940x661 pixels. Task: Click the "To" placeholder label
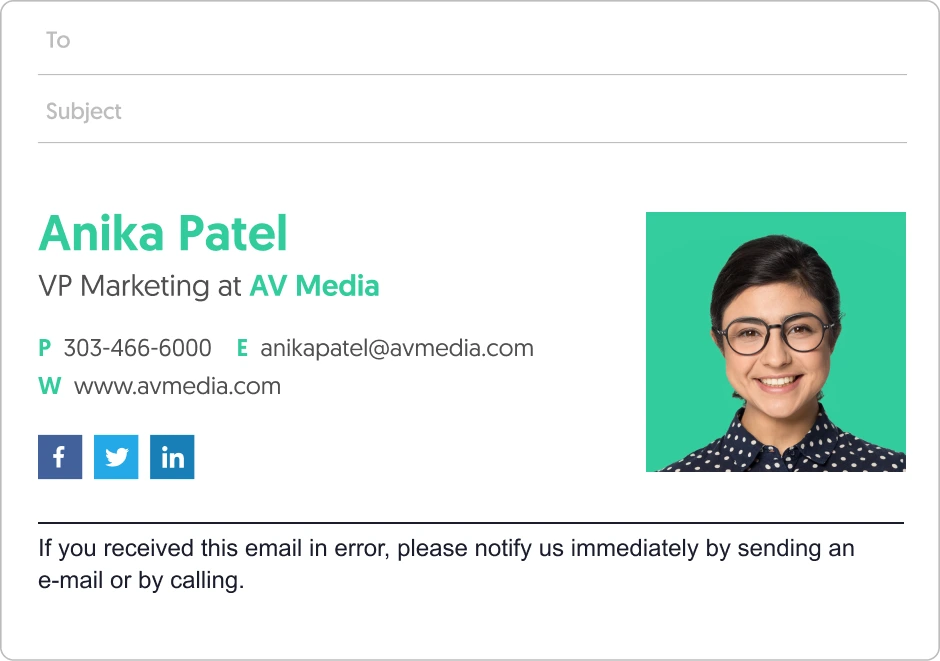[58, 41]
